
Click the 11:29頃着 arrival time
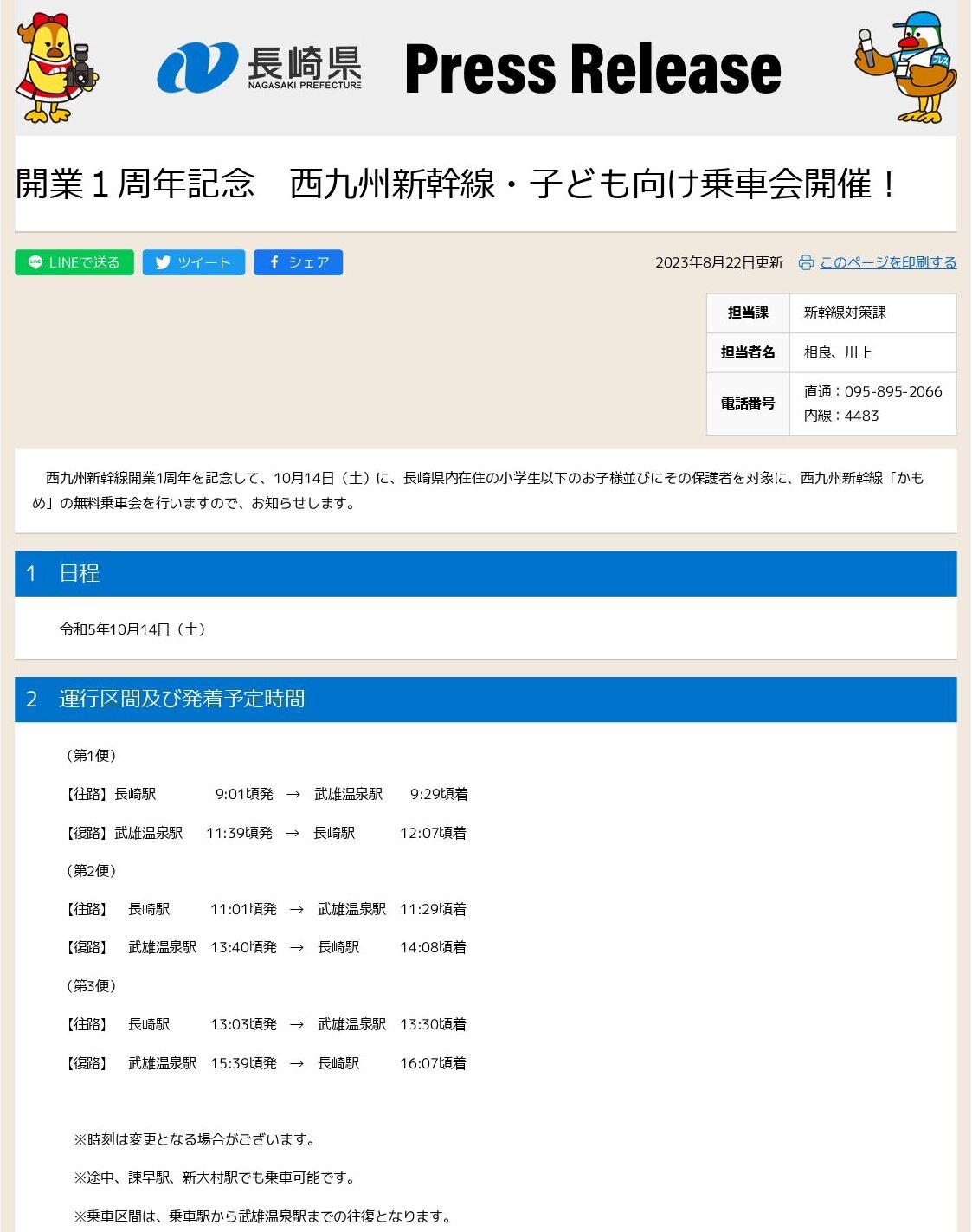(433, 909)
